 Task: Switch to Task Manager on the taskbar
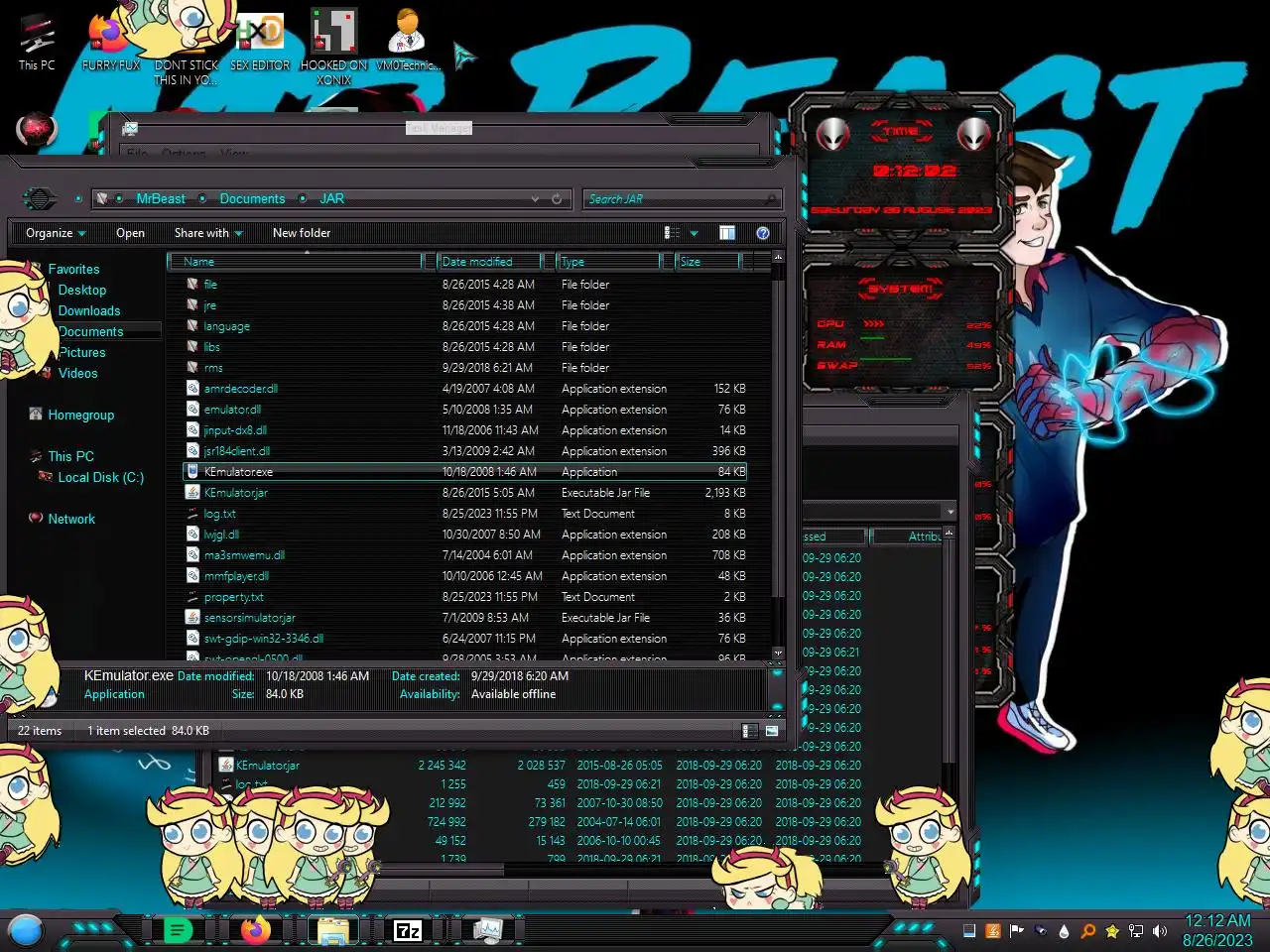tap(487, 930)
